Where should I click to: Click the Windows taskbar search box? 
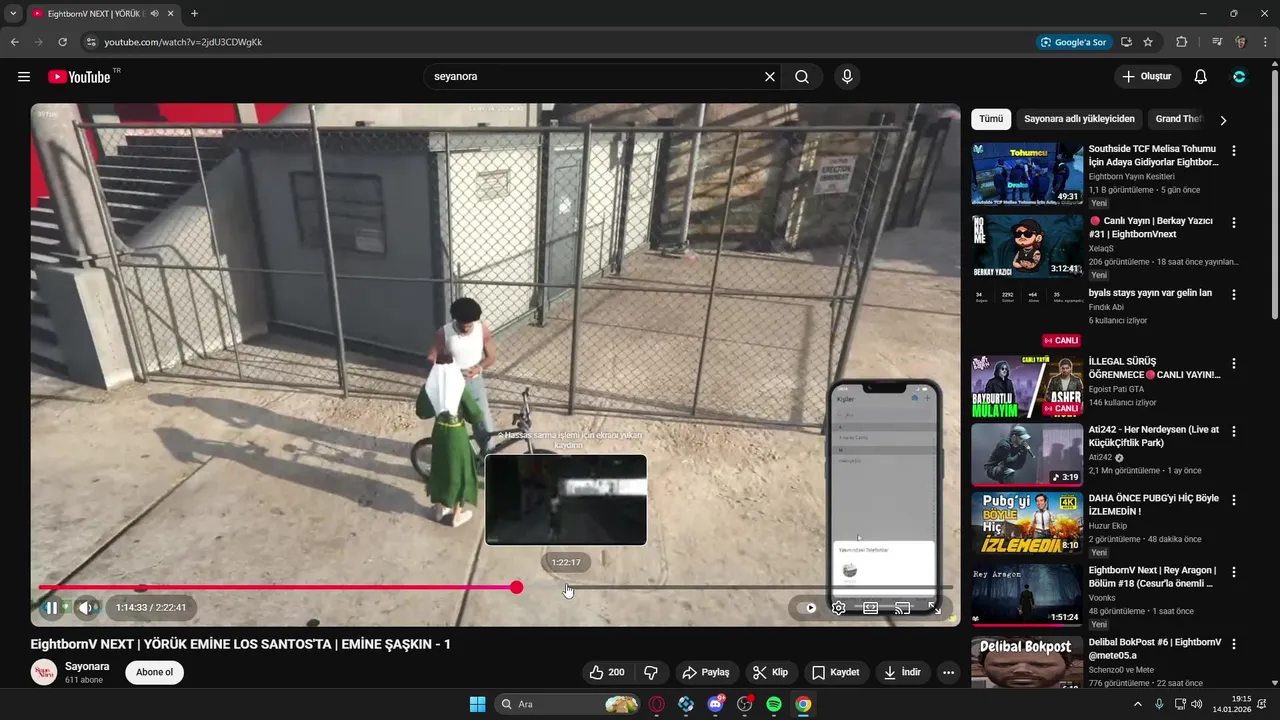(568, 704)
